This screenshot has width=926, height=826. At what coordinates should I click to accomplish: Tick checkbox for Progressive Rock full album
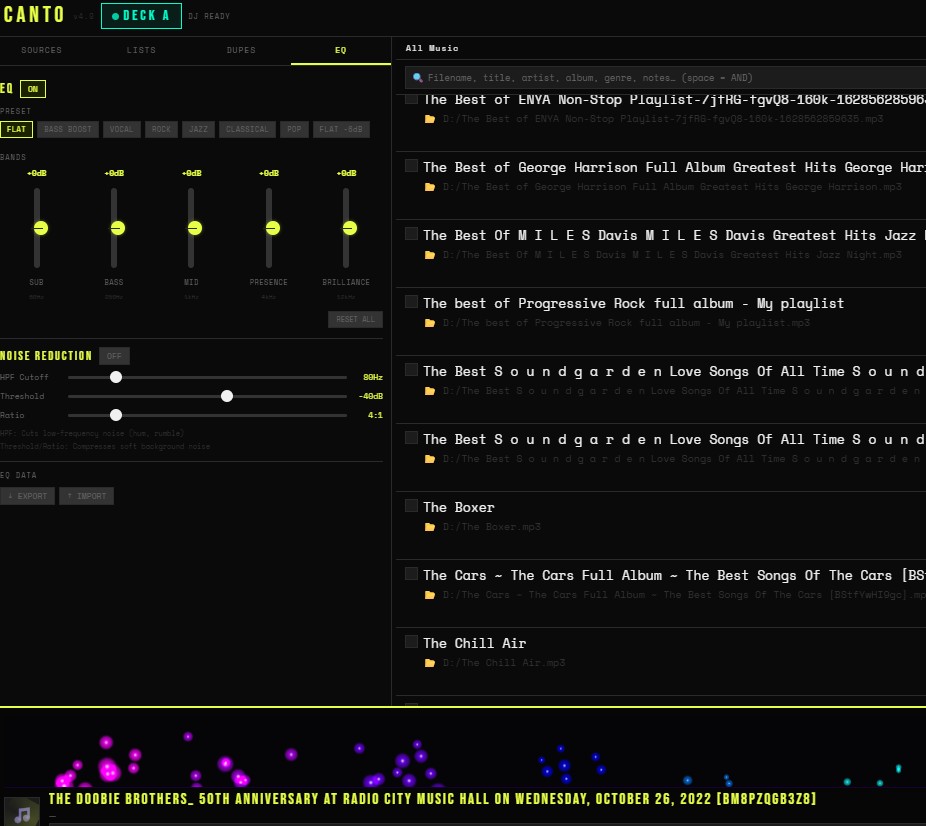[412, 302]
